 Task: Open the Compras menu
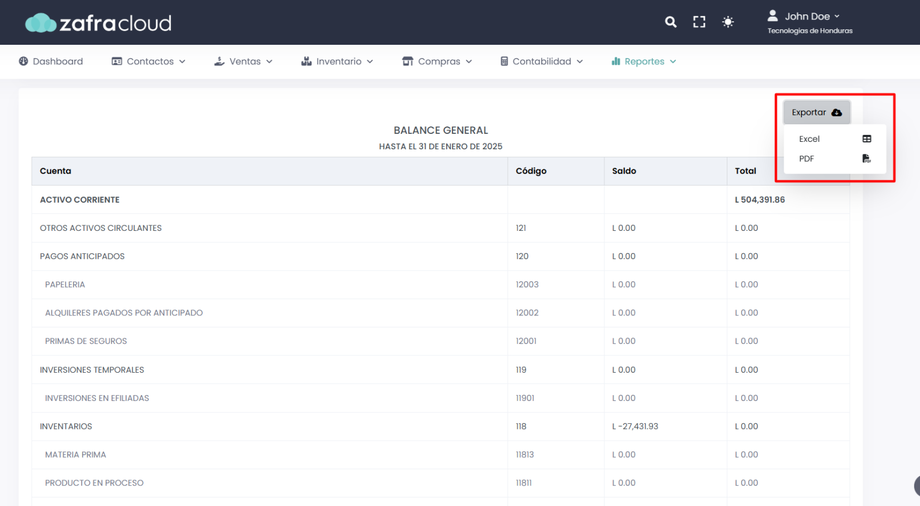[437, 62]
